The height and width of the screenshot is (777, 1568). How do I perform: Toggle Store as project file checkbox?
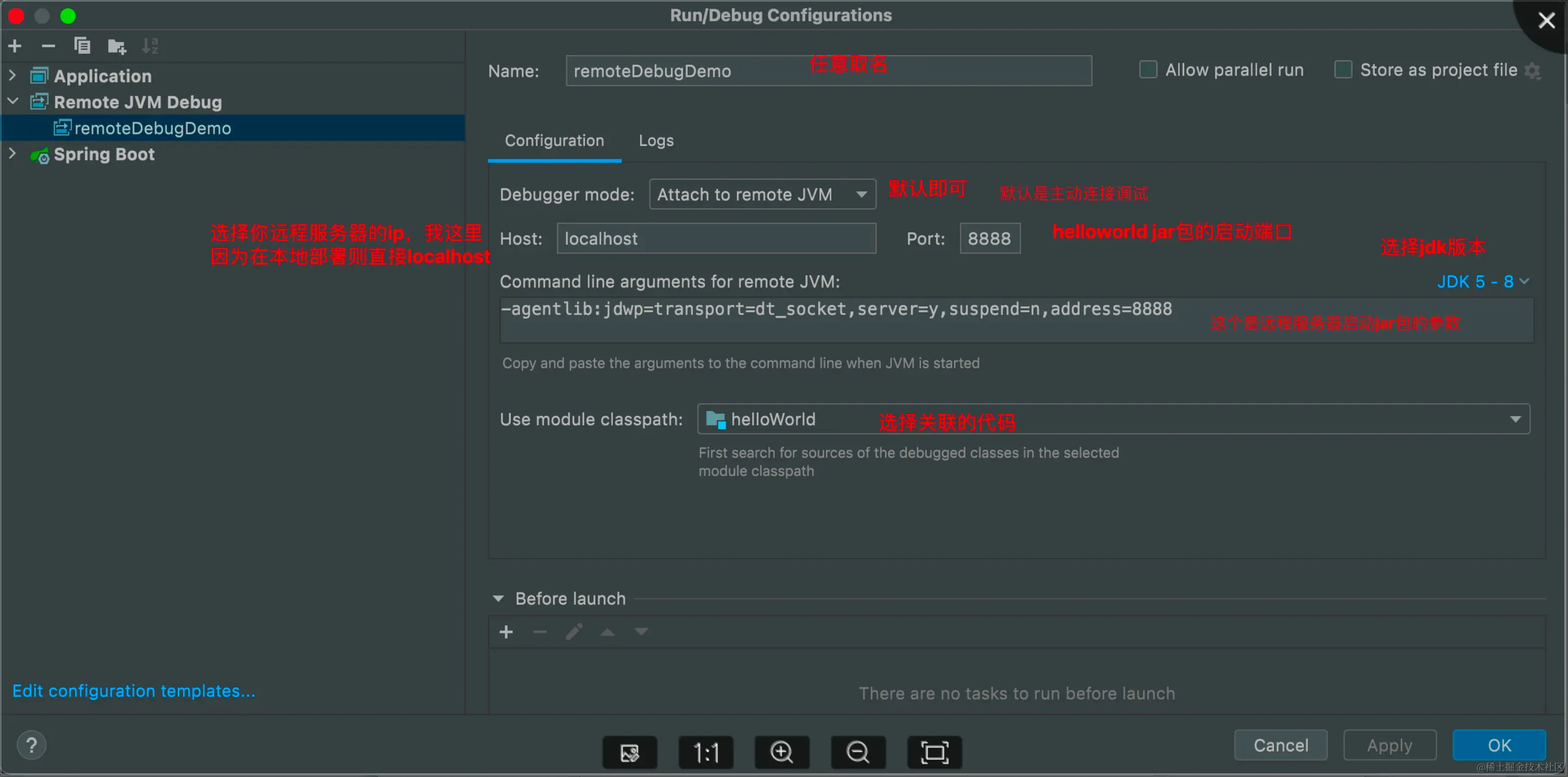click(1343, 70)
